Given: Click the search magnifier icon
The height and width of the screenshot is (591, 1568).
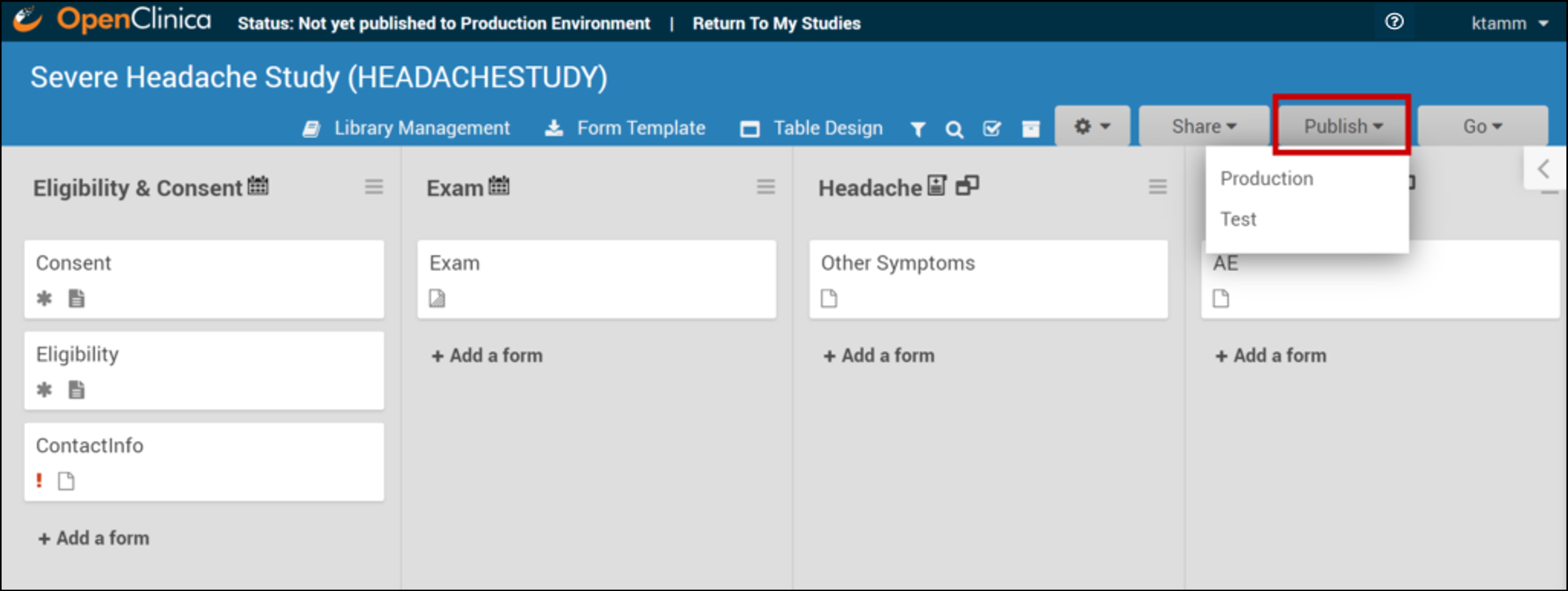Looking at the screenshot, I should pyautogui.click(x=954, y=129).
